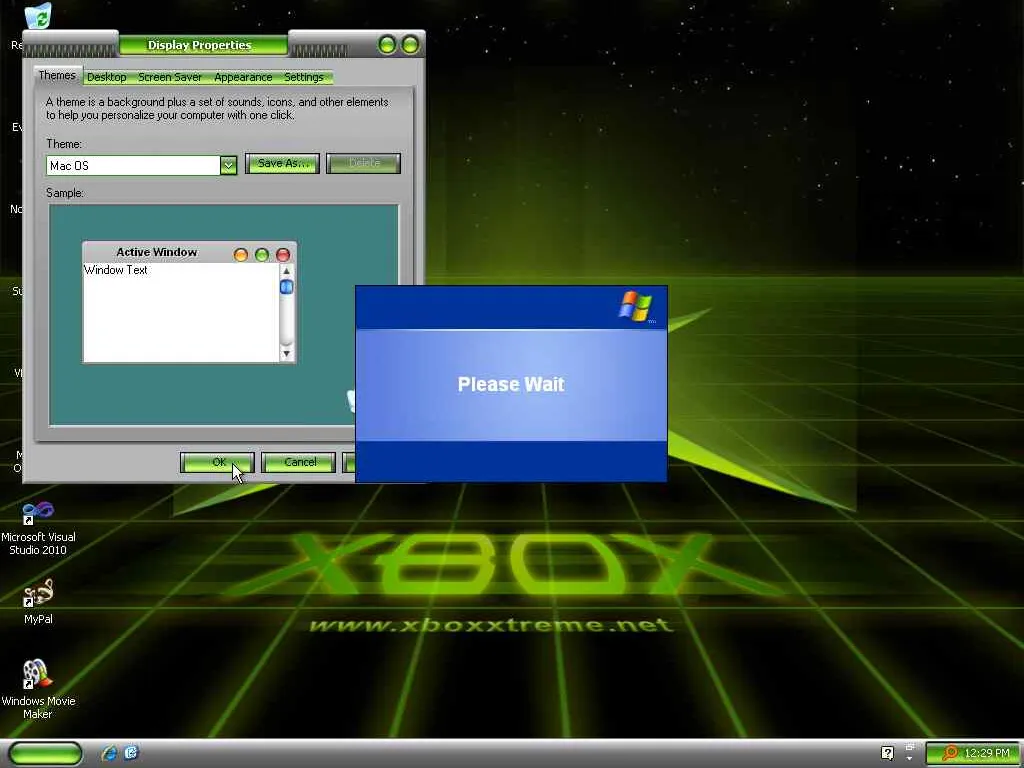This screenshot has height=768, width=1024.
Task: Launch Internet Explorer from quick launch
Action: [x=109, y=753]
